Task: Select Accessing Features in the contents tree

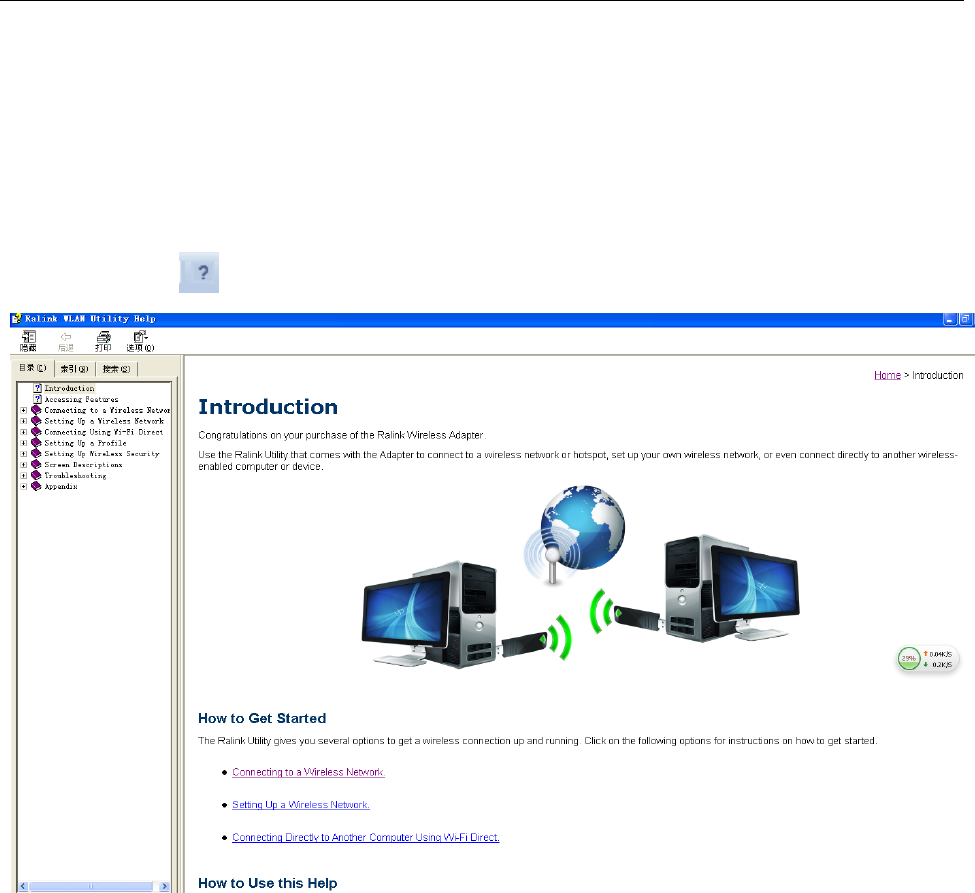Action: 81,399
